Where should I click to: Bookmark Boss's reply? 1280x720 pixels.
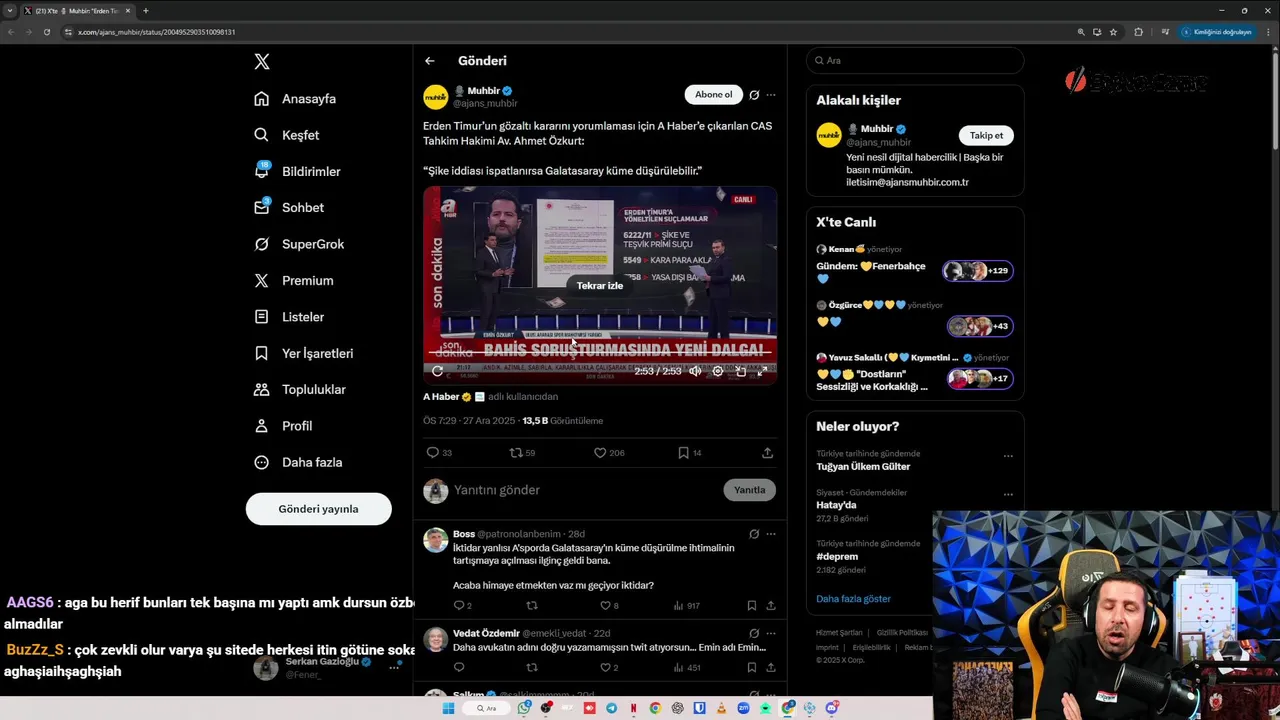coord(751,606)
